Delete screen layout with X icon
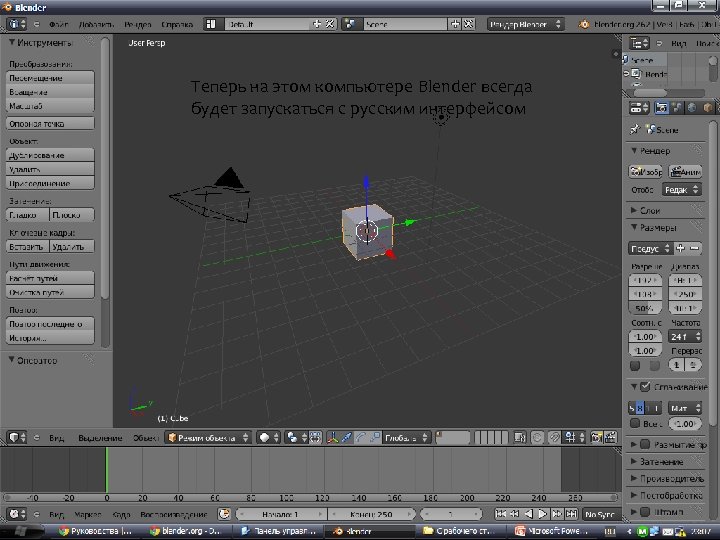 point(328,23)
